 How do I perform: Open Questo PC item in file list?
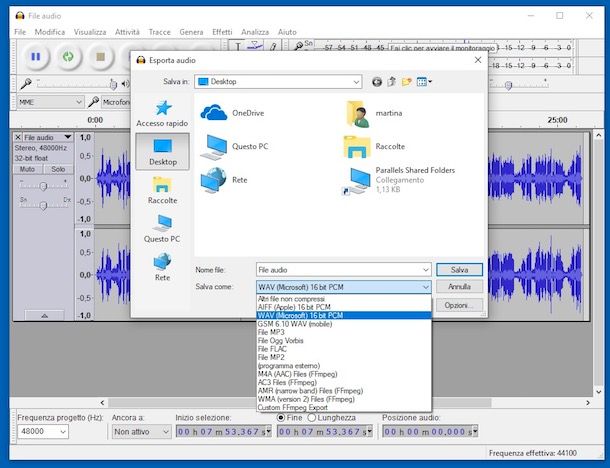pos(234,146)
